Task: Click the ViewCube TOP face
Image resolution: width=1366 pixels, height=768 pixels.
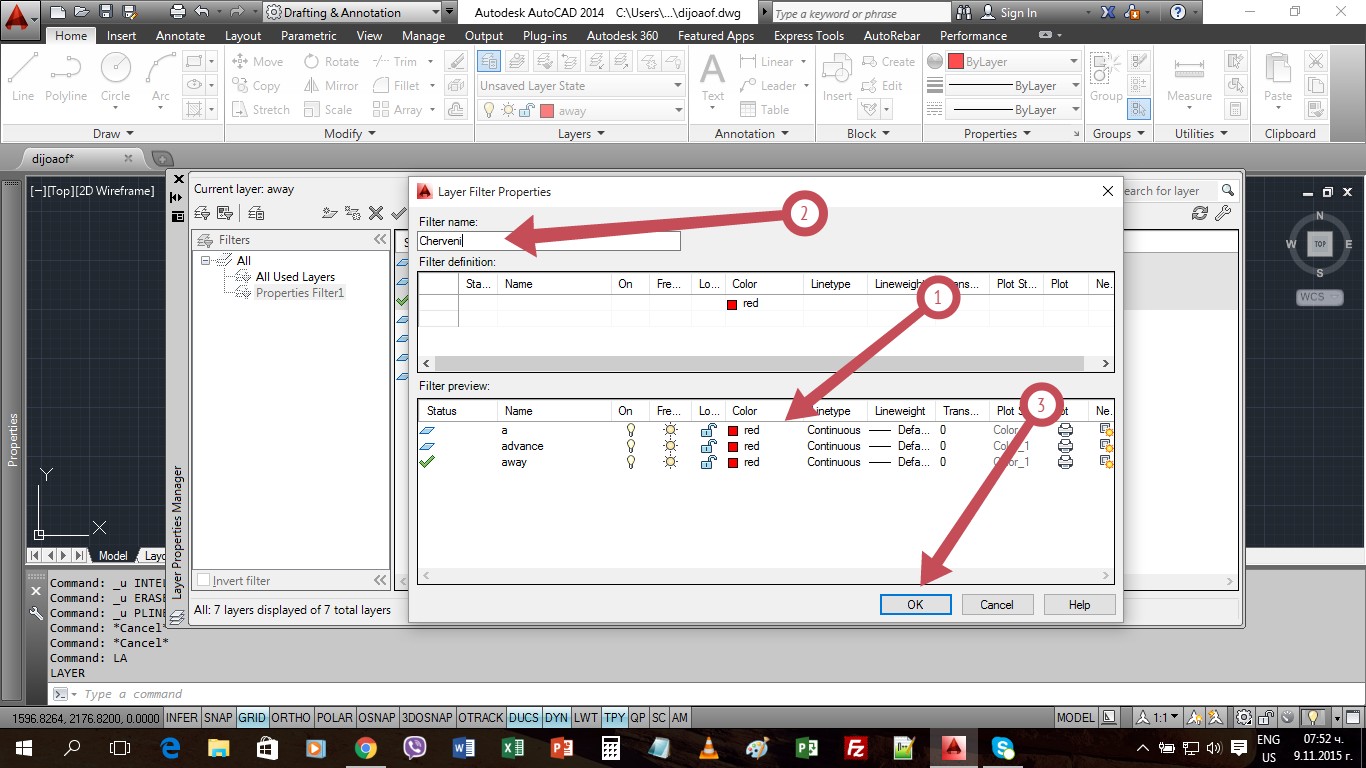Action: pos(1320,244)
